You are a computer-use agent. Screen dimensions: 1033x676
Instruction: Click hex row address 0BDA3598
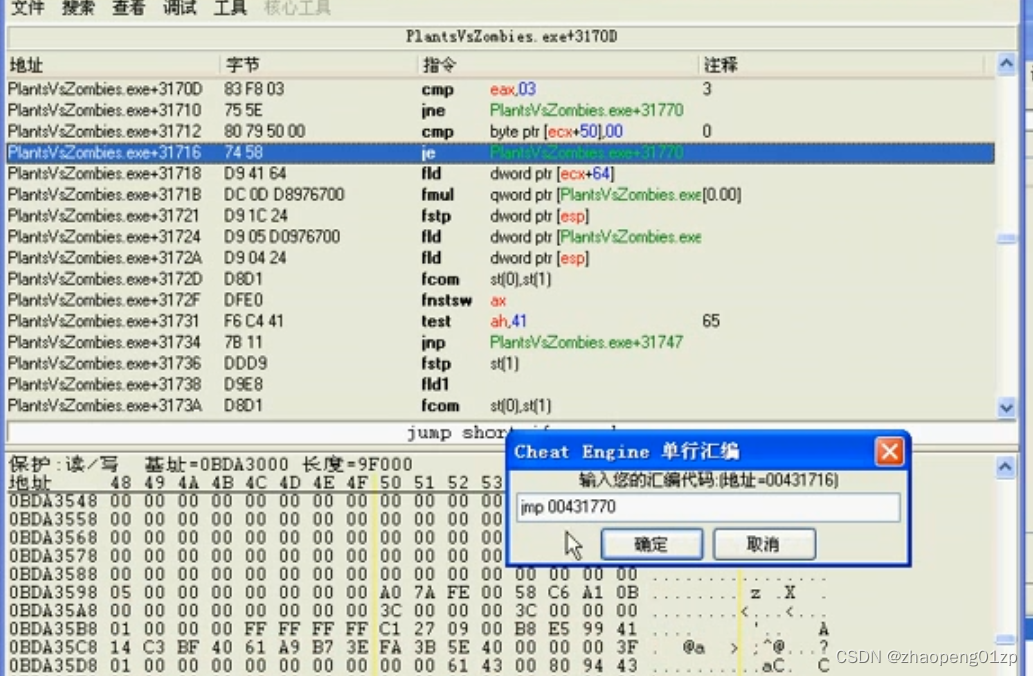[x=53, y=592]
